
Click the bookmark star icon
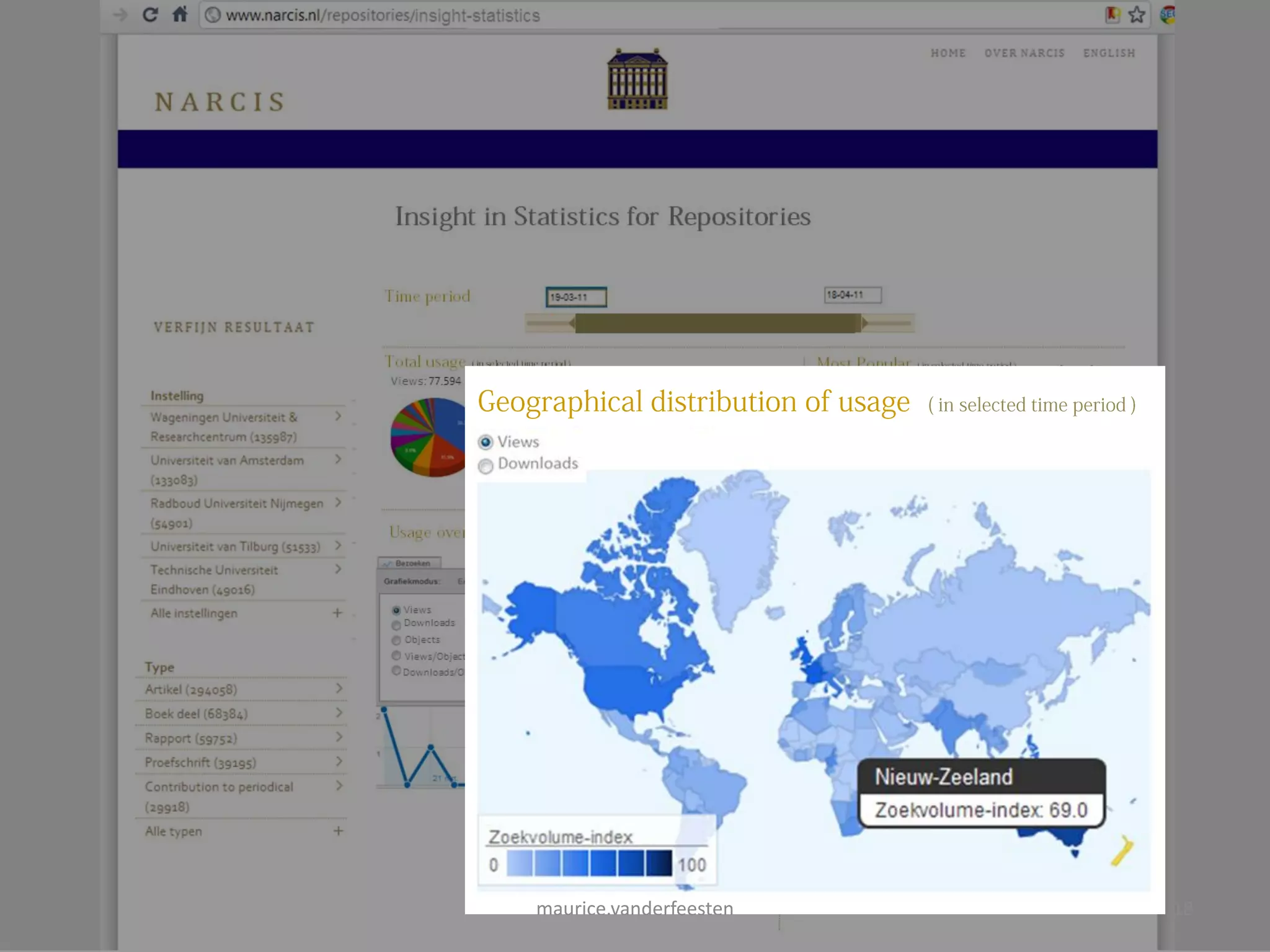tap(1136, 14)
